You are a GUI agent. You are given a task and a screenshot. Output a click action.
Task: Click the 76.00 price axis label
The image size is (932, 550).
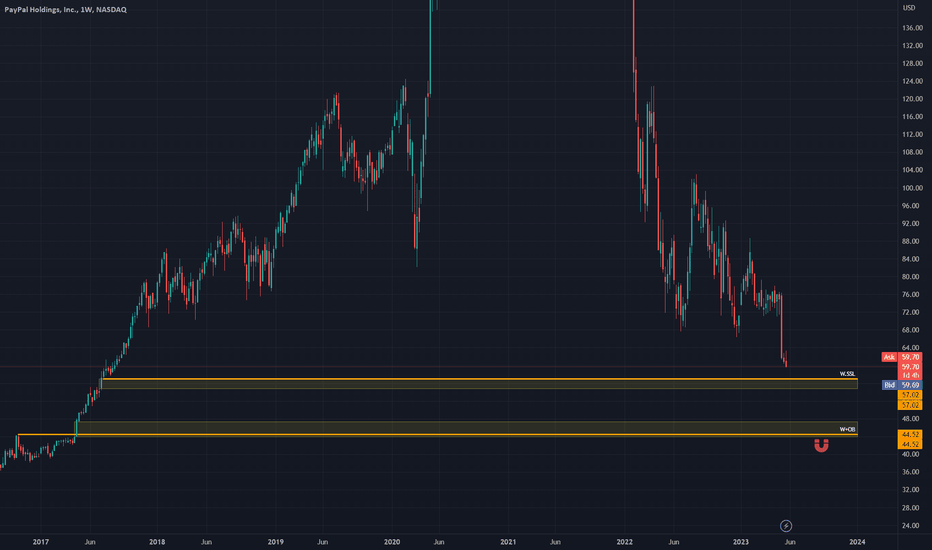[912, 294]
